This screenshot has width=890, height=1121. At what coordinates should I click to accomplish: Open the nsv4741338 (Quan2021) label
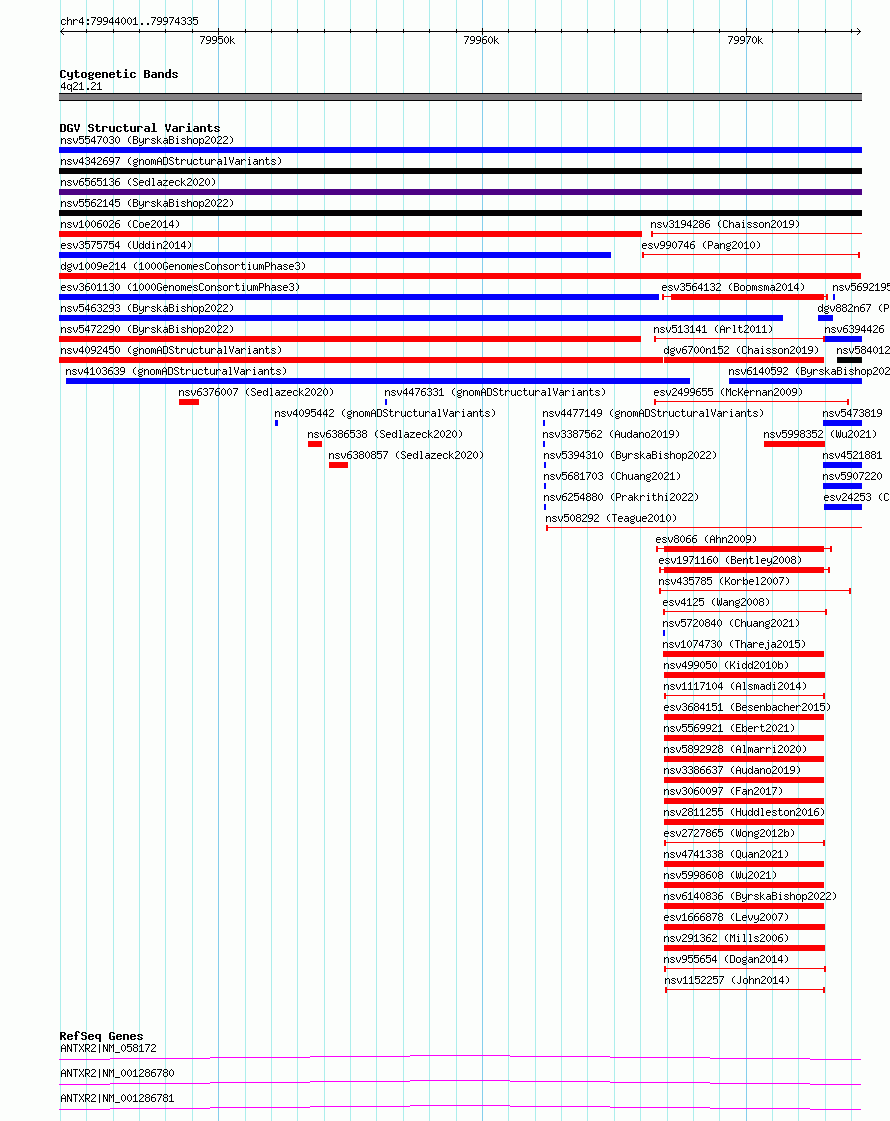pos(726,854)
